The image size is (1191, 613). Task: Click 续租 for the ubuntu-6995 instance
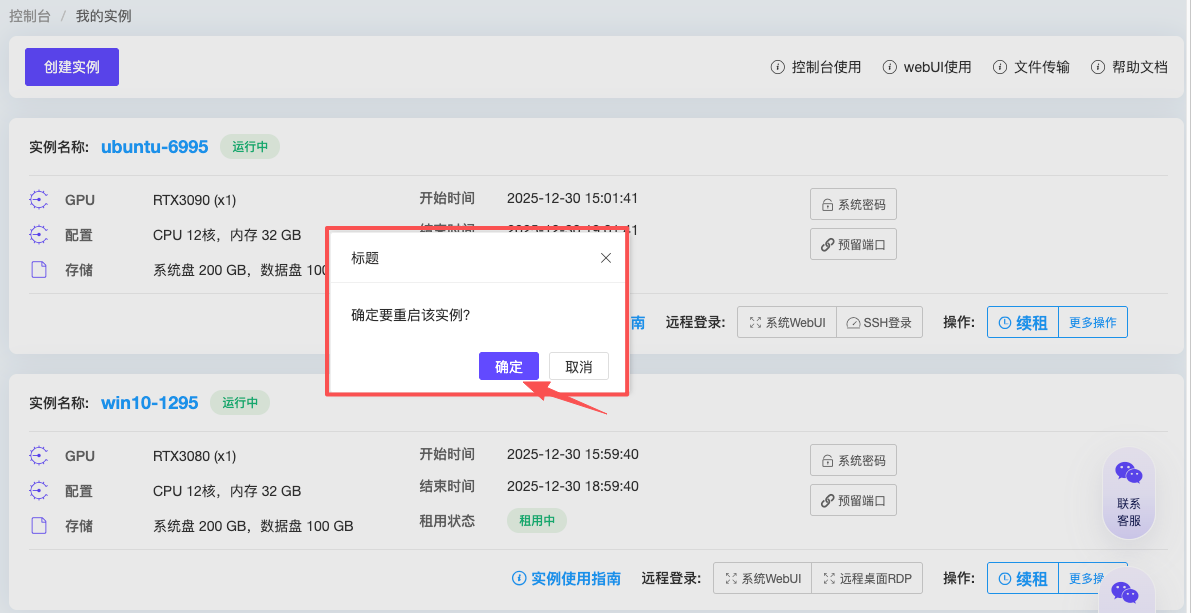click(x=1022, y=323)
